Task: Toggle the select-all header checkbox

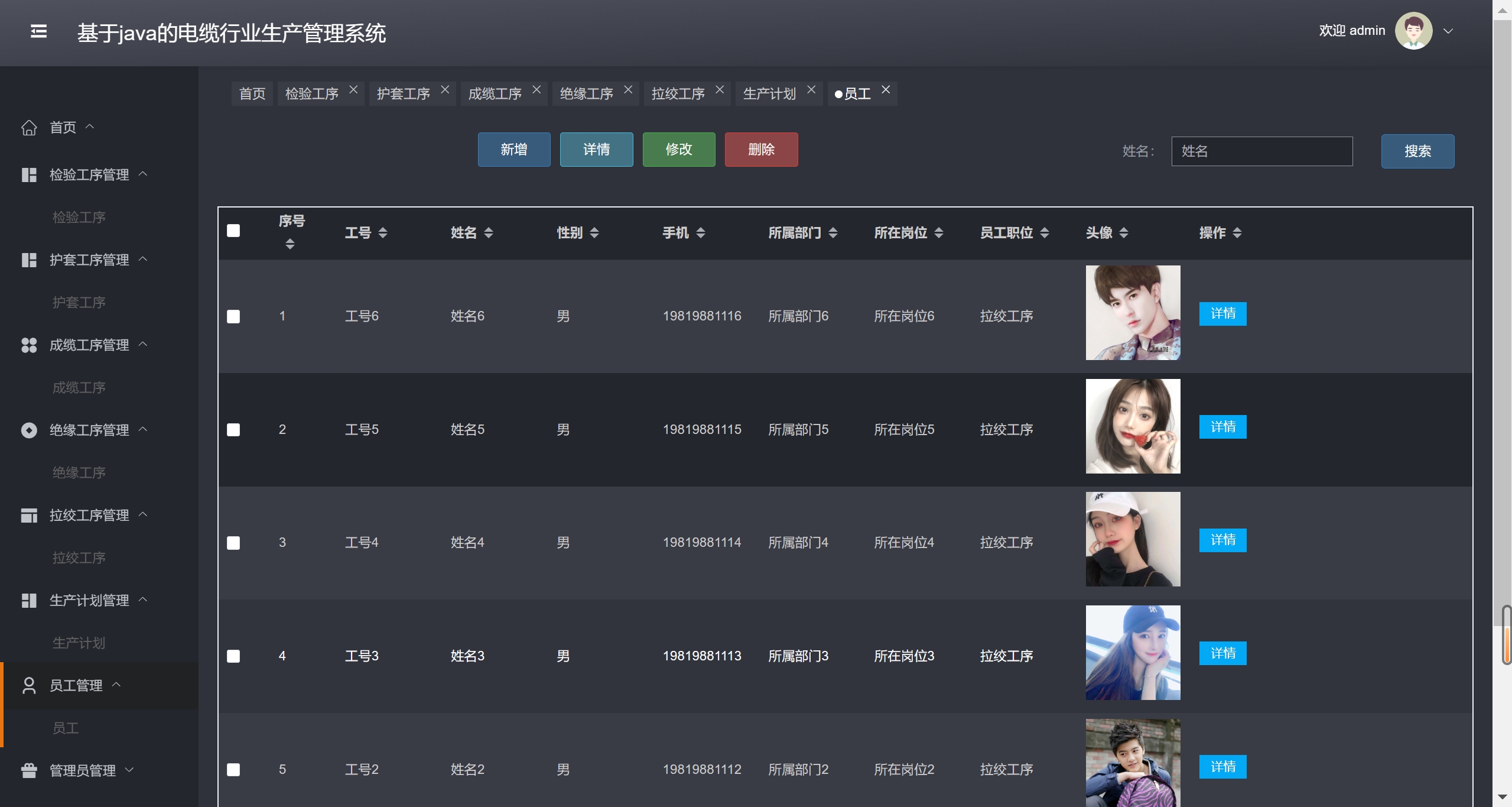Action: tap(233, 231)
